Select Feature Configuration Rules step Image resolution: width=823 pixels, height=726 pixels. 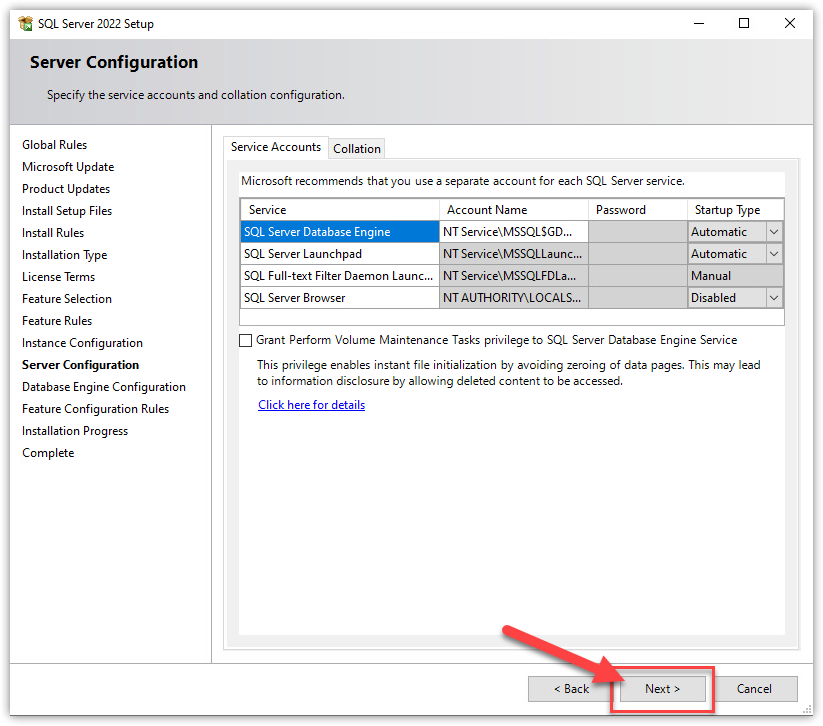coord(96,409)
